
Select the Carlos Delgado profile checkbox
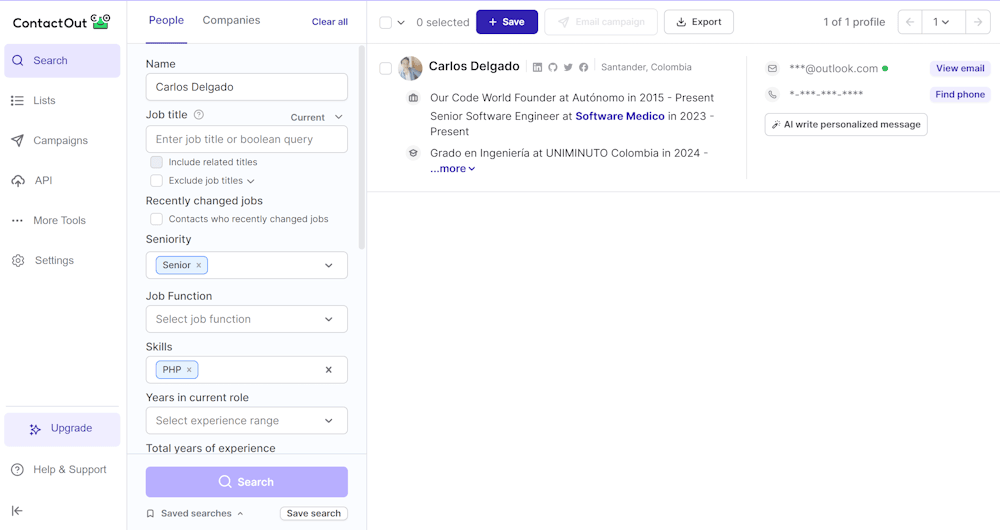[386, 68]
